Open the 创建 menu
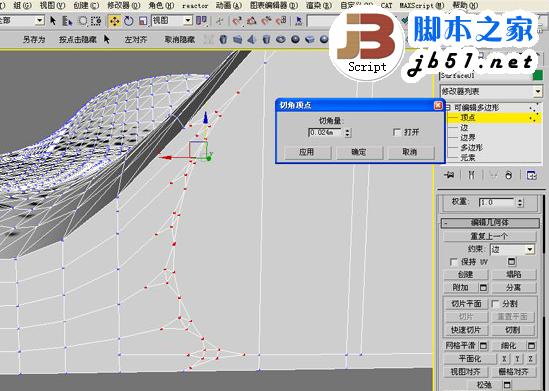549x391 pixels. pos(86,5)
